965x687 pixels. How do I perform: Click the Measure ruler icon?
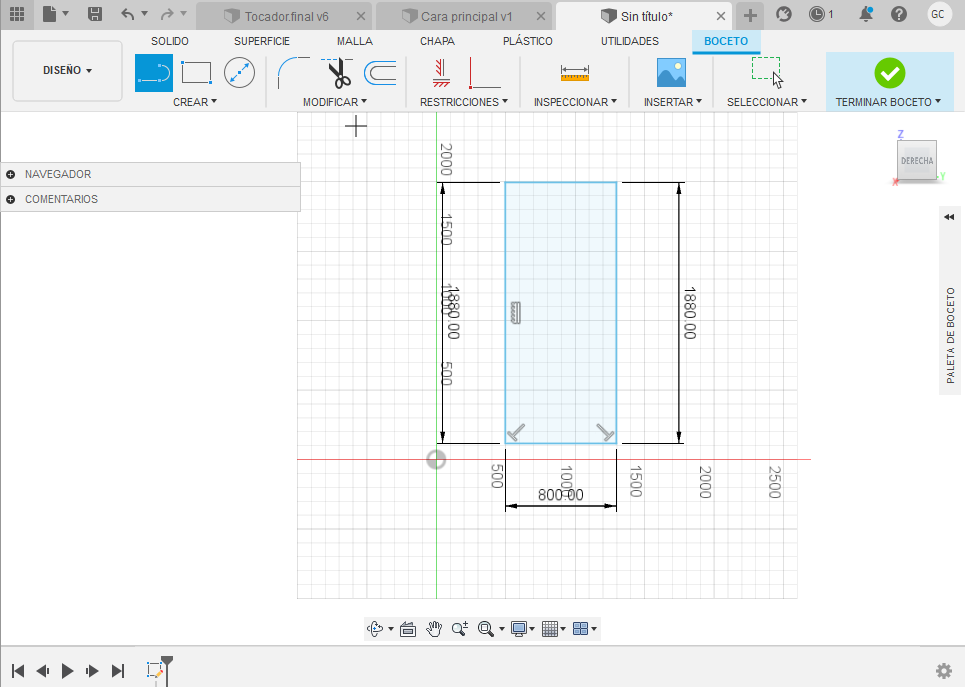574,72
